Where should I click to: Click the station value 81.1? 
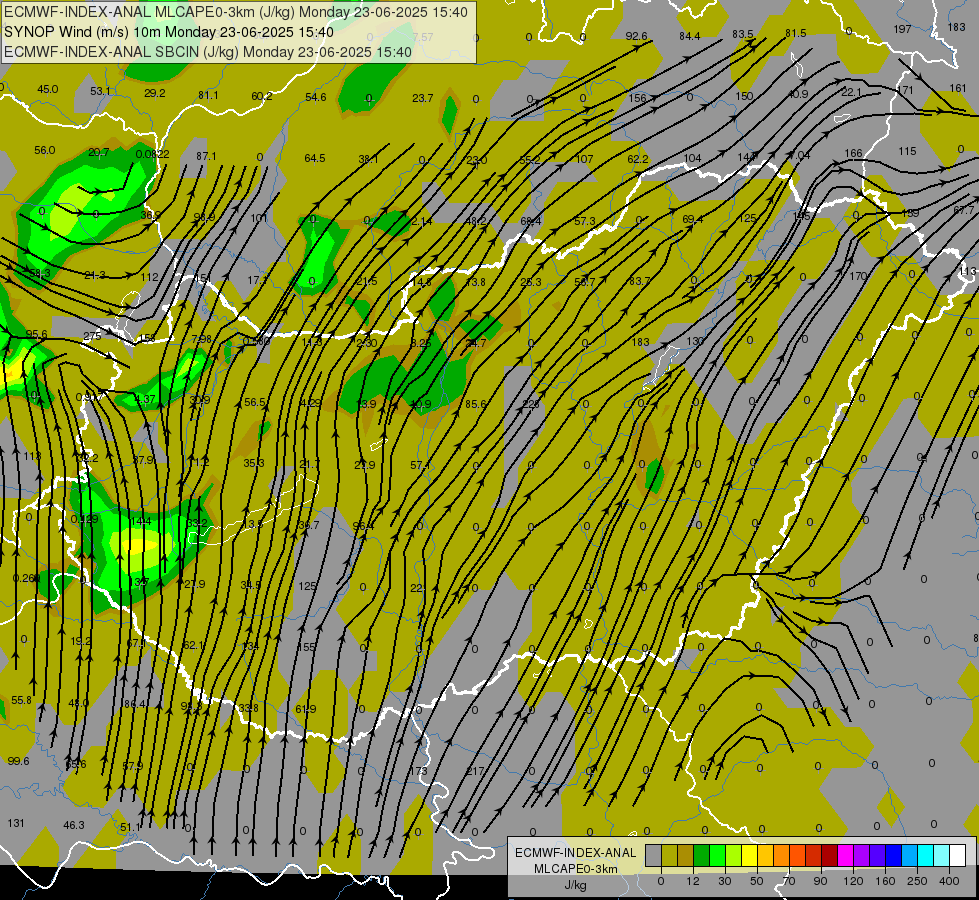[x=209, y=95]
